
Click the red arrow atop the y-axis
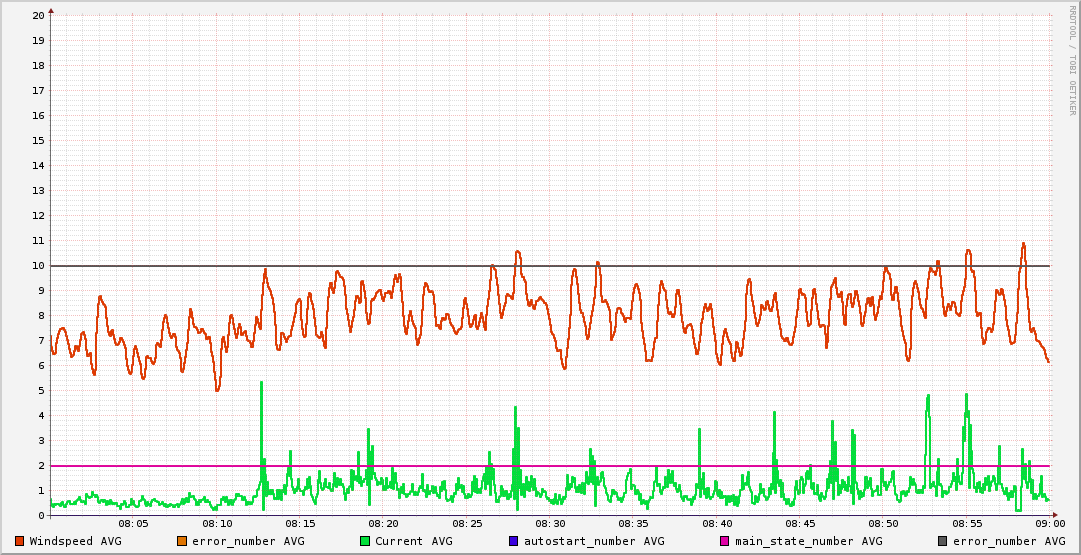[x=51, y=10]
